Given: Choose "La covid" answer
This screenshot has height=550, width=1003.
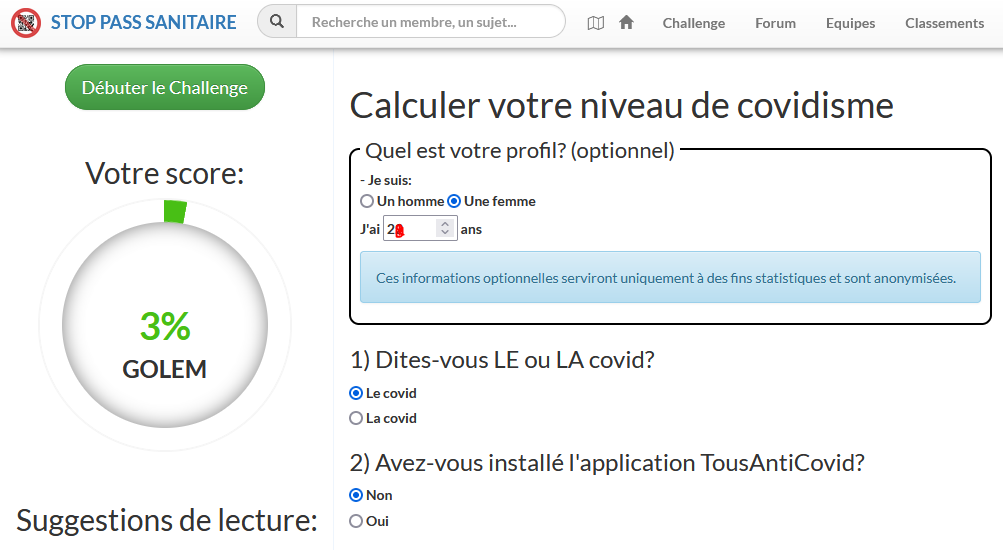Looking at the screenshot, I should pos(356,418).
